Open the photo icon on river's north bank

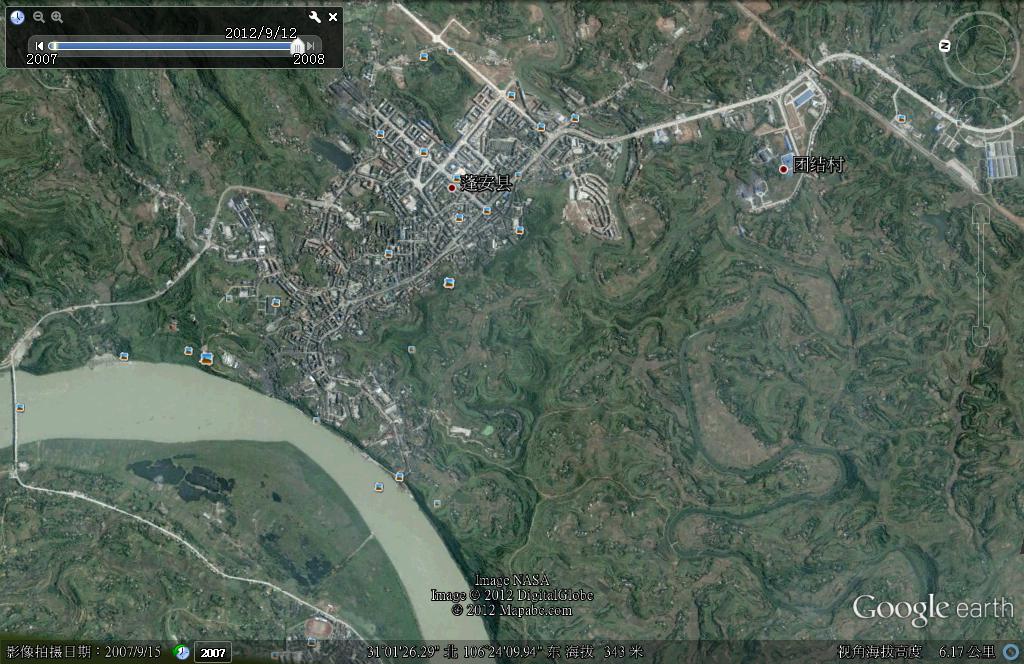206,357
